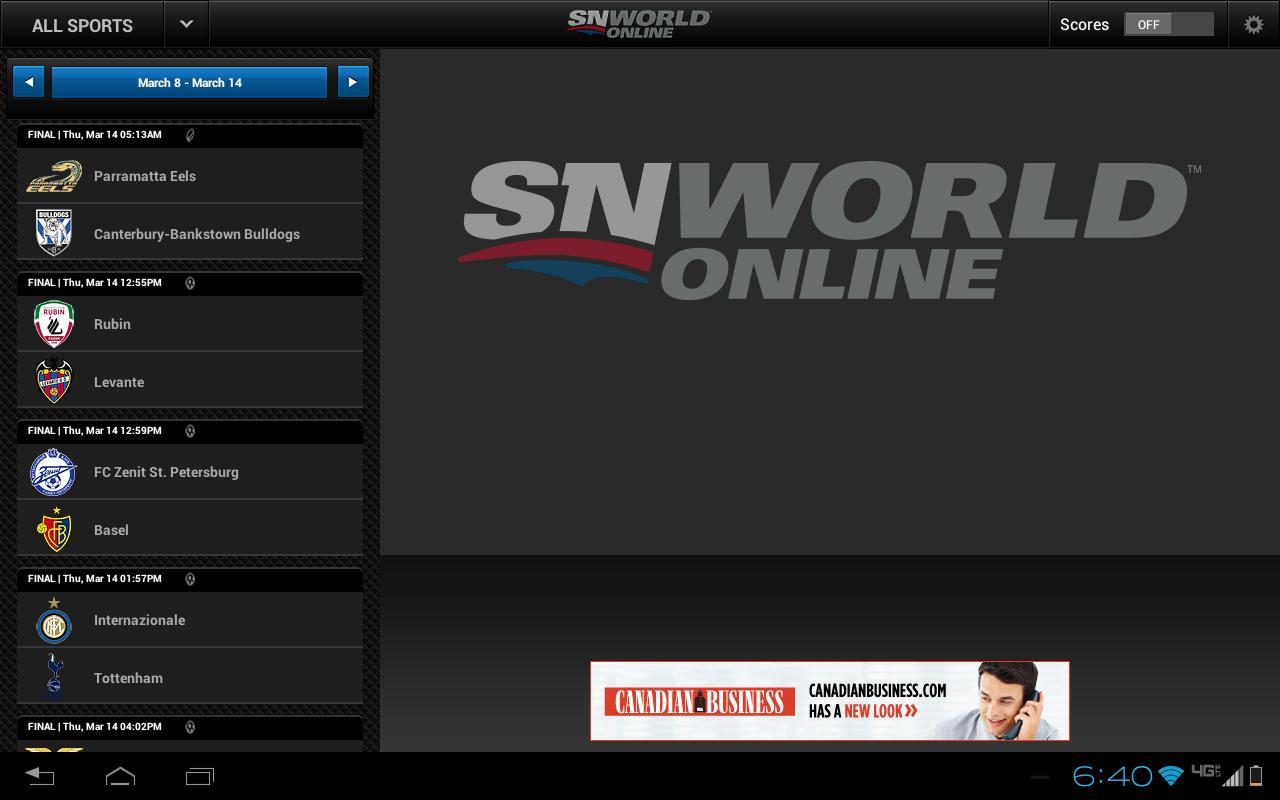
Task: Toggle the Scores OFF switch
Action: 1168,24
